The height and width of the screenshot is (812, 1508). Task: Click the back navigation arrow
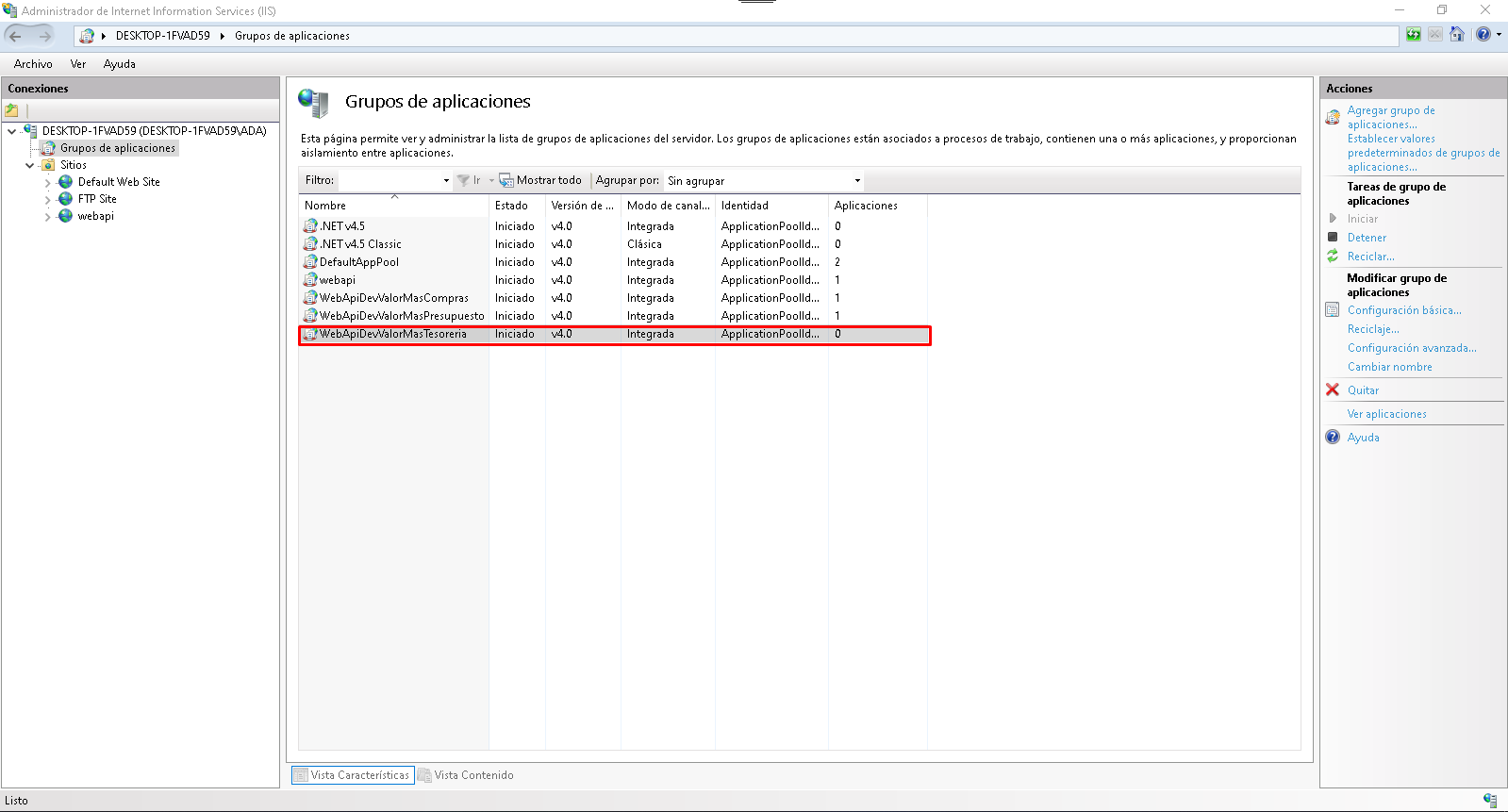pyautogui.click(x=16, y=36)
